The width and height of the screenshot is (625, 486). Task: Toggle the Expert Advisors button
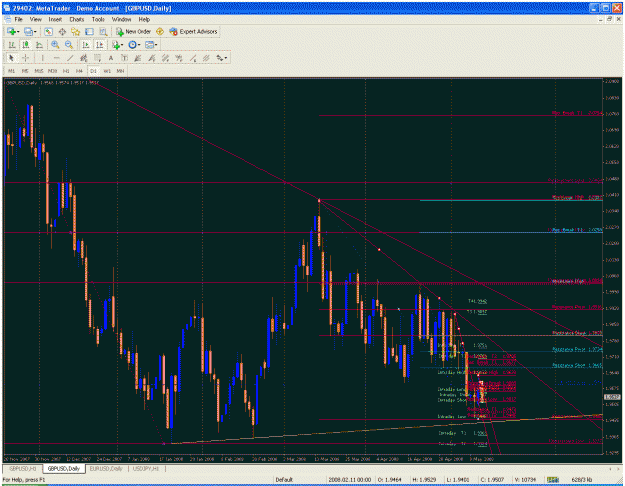193,31
